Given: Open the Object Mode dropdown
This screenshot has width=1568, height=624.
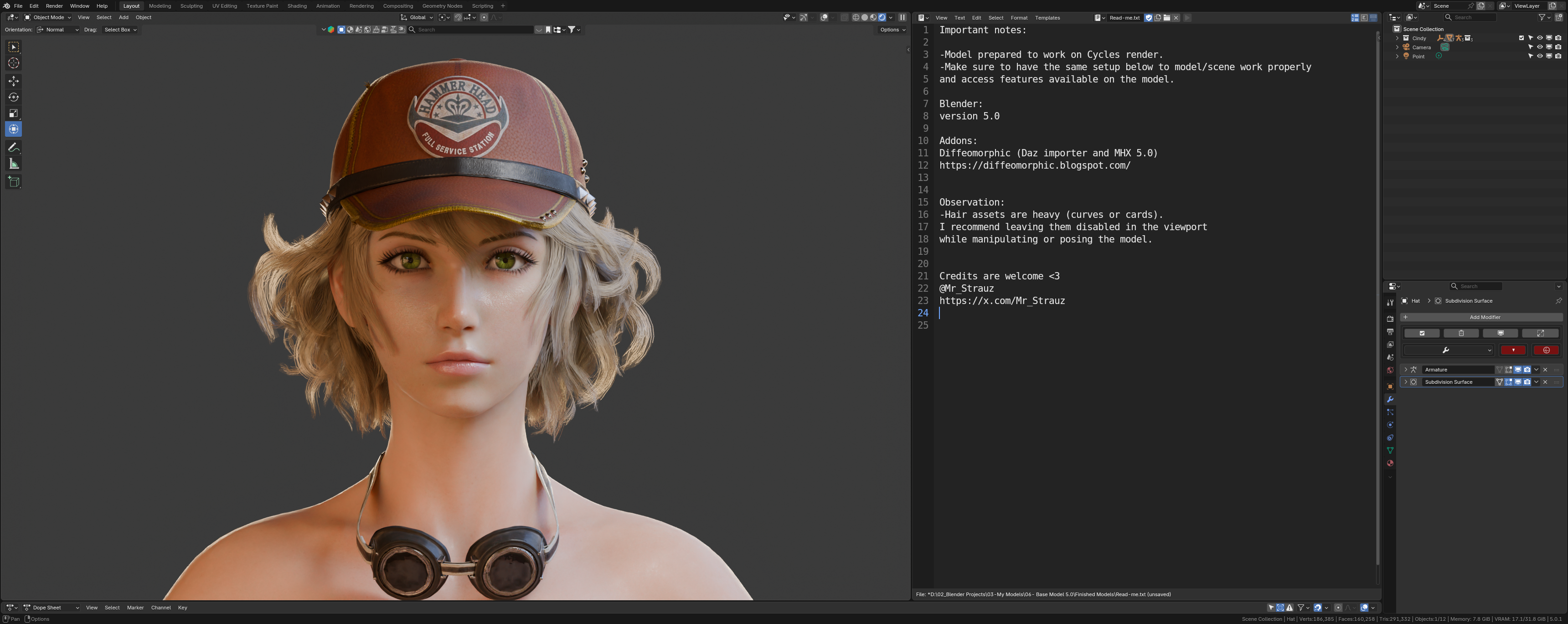Looking at the screenshot, I should click(x=47, y=18).
